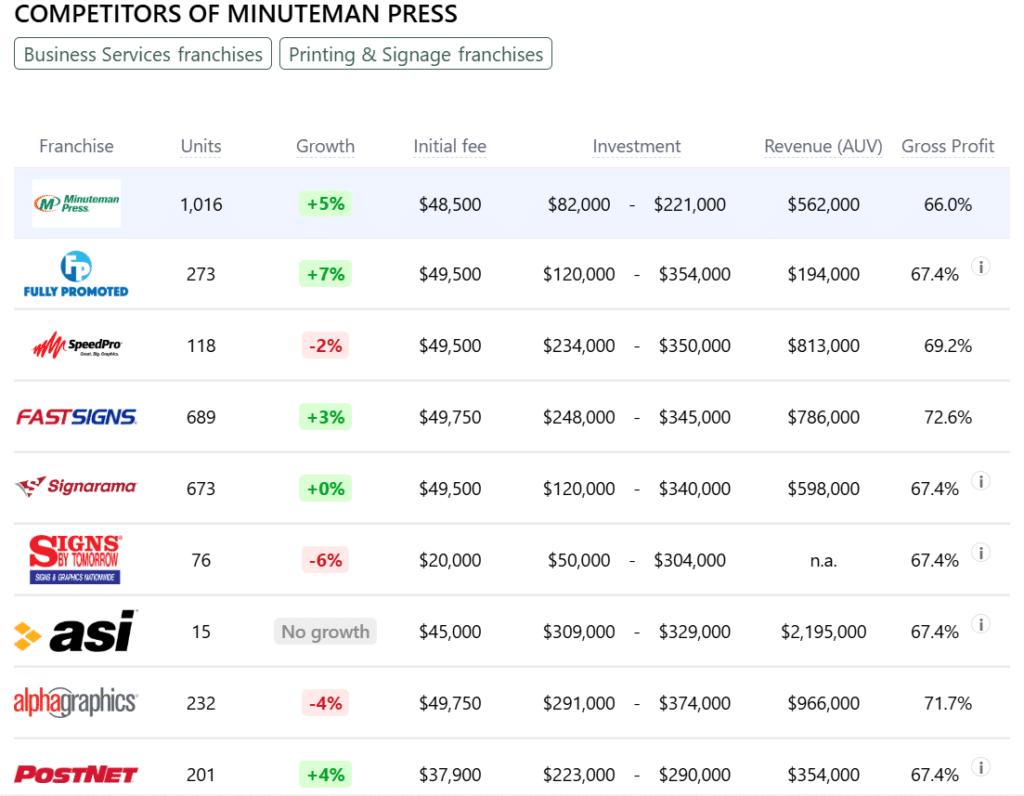Viewport: 1024px width, 796px height.
Task: Select the 71.7% gross profit cell
Action: click(948, 703)
